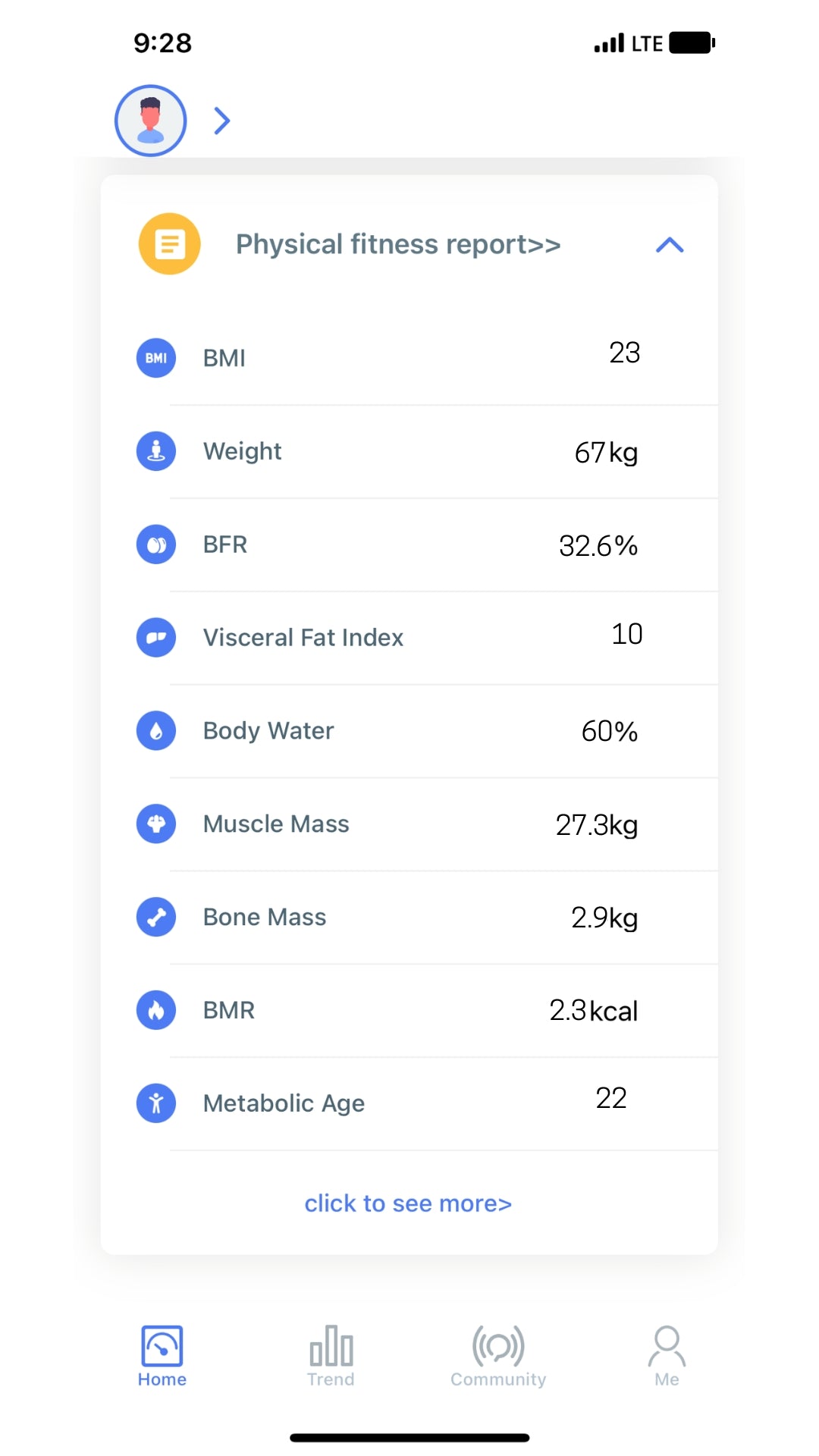Viewport: 819px width, 1456px height.
Task: Tap the yellow report document icon
Action: pos(169,244)
